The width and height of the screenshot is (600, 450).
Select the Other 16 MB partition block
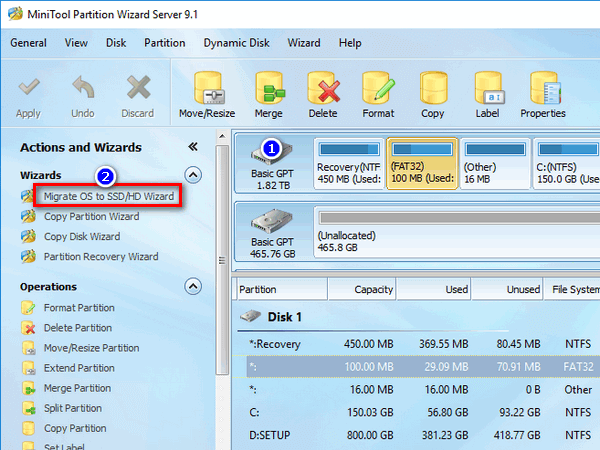pos(496,164)
